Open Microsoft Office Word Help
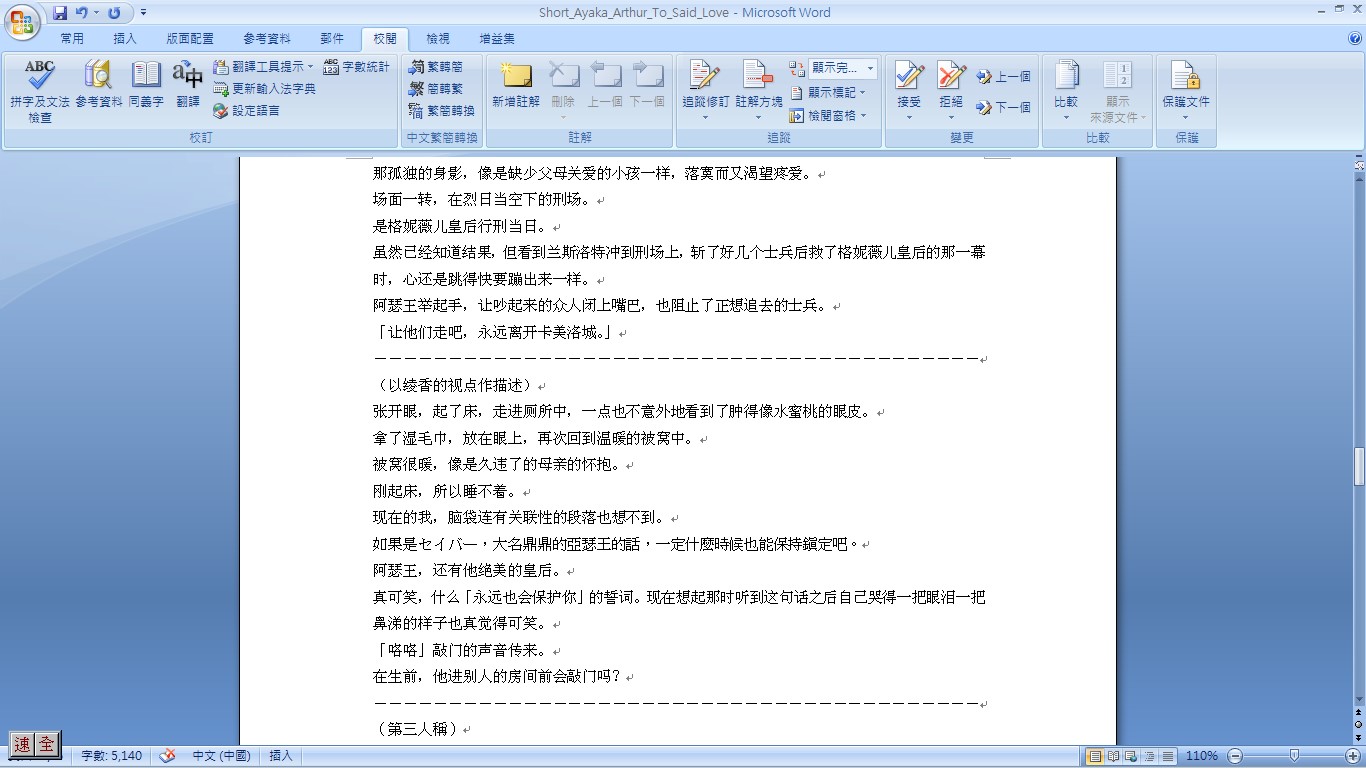 pyautogui.click(x=1355, y=39)
